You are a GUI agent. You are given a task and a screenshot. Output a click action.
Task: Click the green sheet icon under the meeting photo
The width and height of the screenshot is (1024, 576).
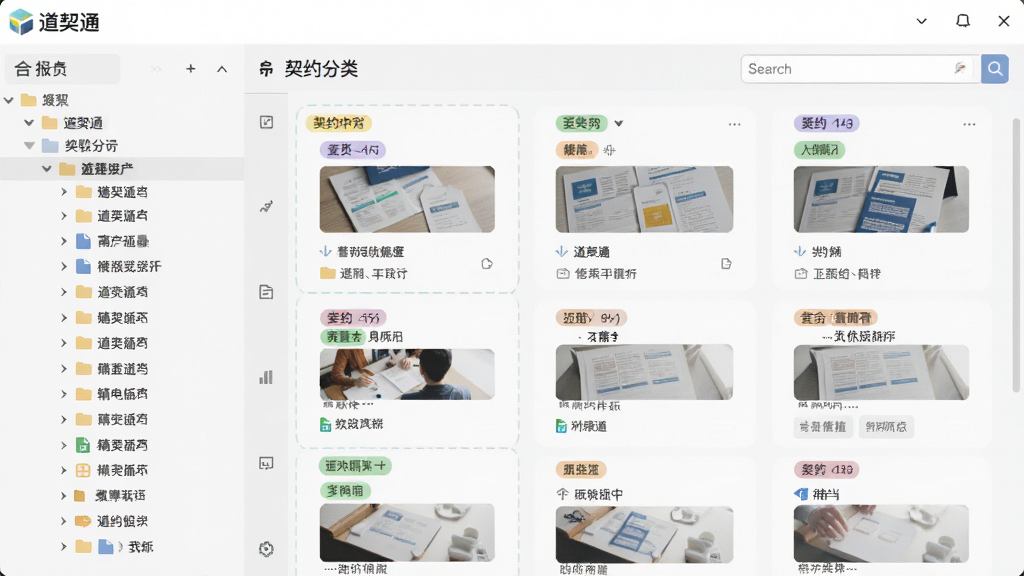(325, 424)
